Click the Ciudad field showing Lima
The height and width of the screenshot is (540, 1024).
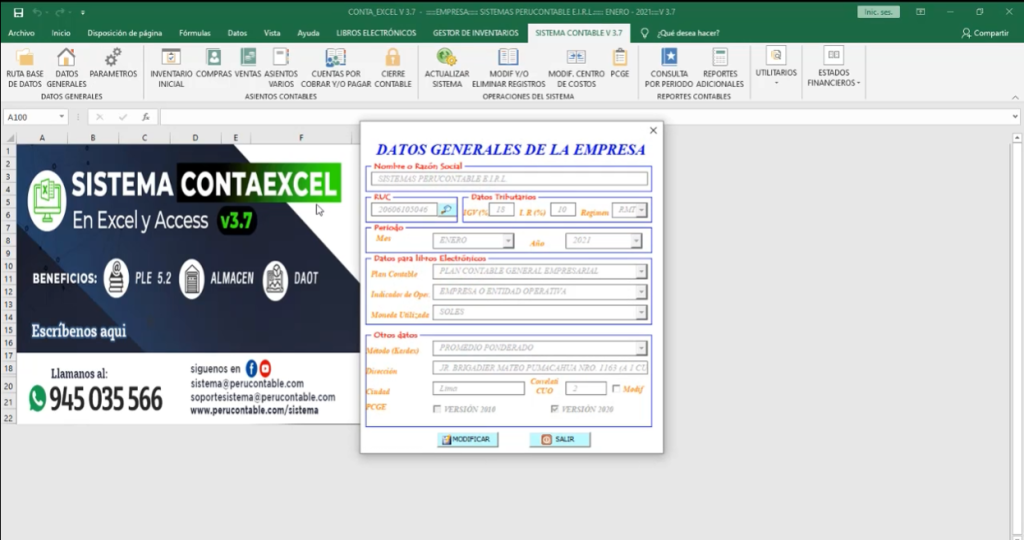(478, 389)
